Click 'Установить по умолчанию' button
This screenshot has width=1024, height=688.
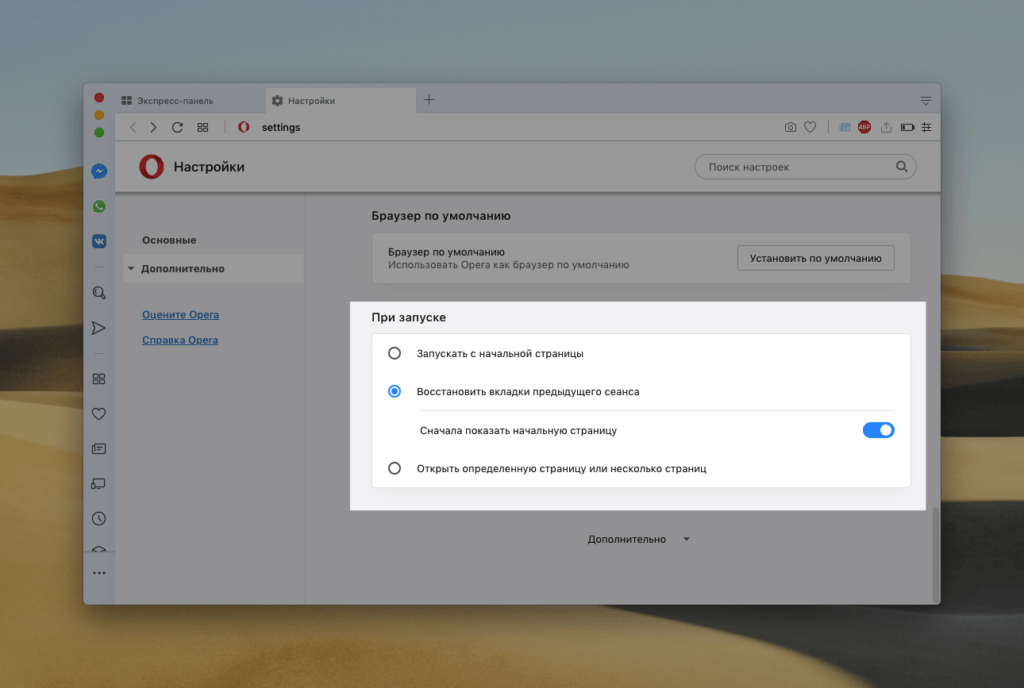click(x=815, y=258)
